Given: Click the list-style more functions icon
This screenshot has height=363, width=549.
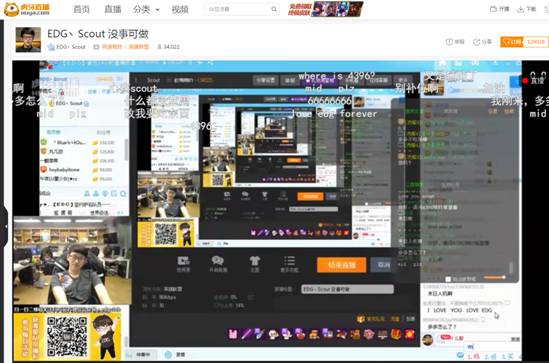Looking at the screenshot, I should click(x=289, y=261).
